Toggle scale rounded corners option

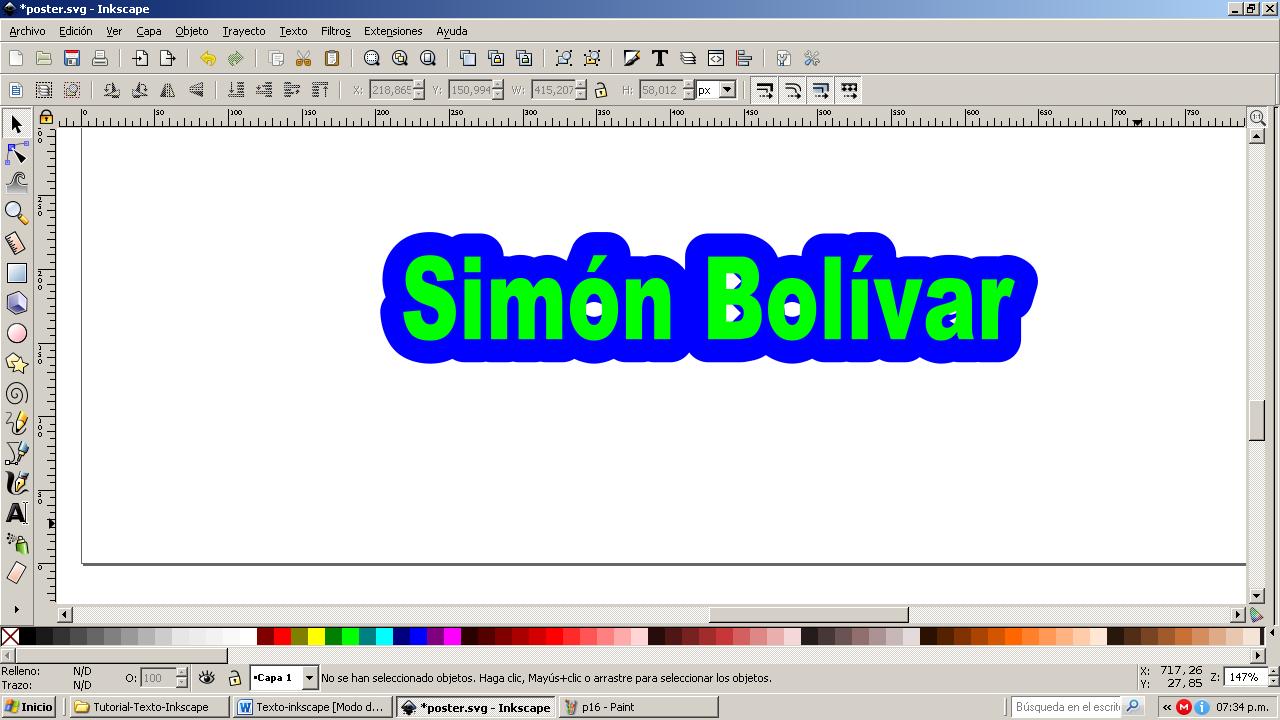793,90
